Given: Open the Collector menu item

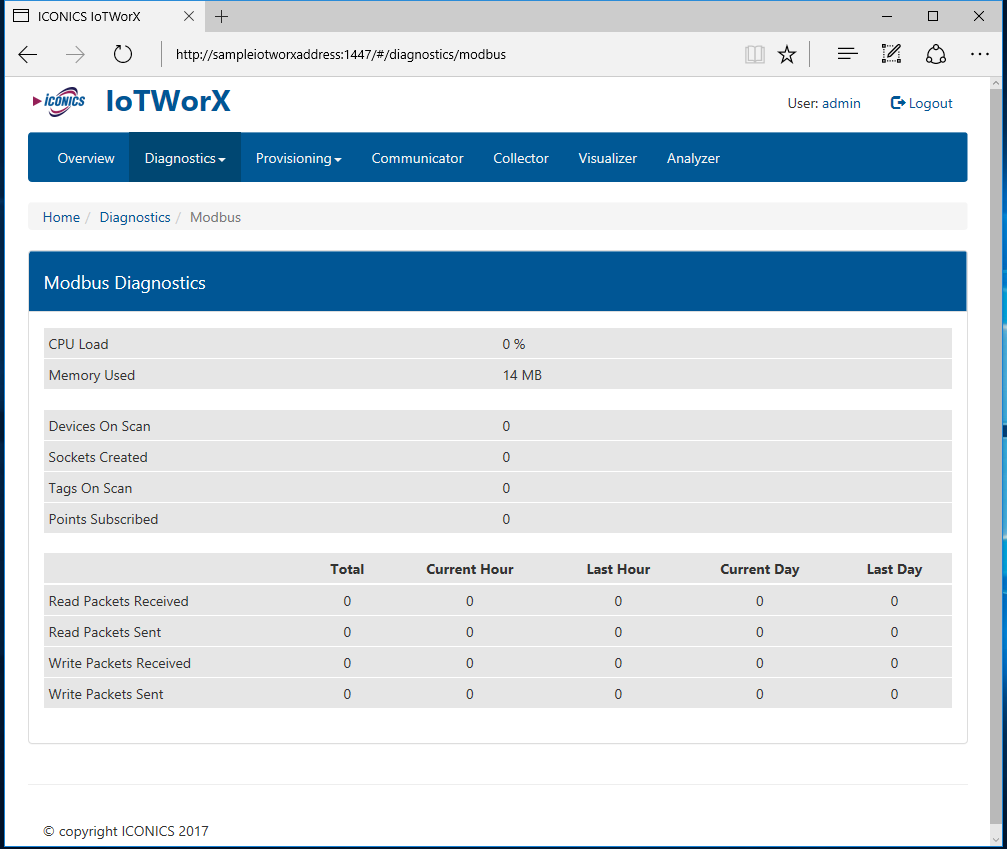Looking at the screenshot, I should (521, 158).
